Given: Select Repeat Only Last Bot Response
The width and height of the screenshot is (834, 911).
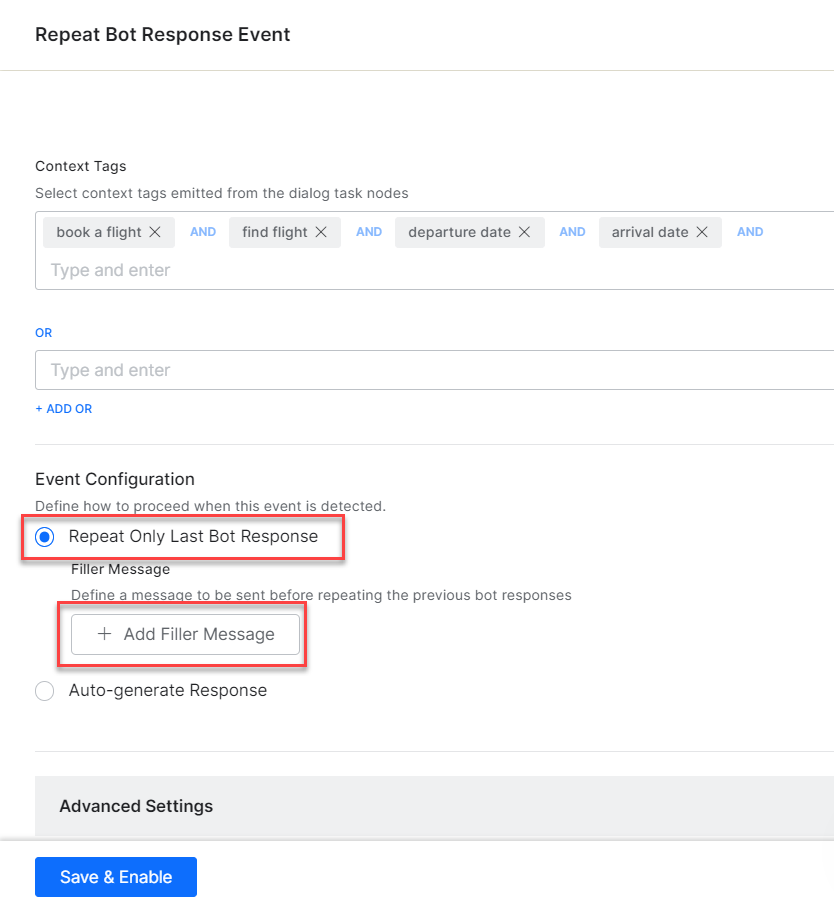Looking at the screenshot, I should (44, 537).
